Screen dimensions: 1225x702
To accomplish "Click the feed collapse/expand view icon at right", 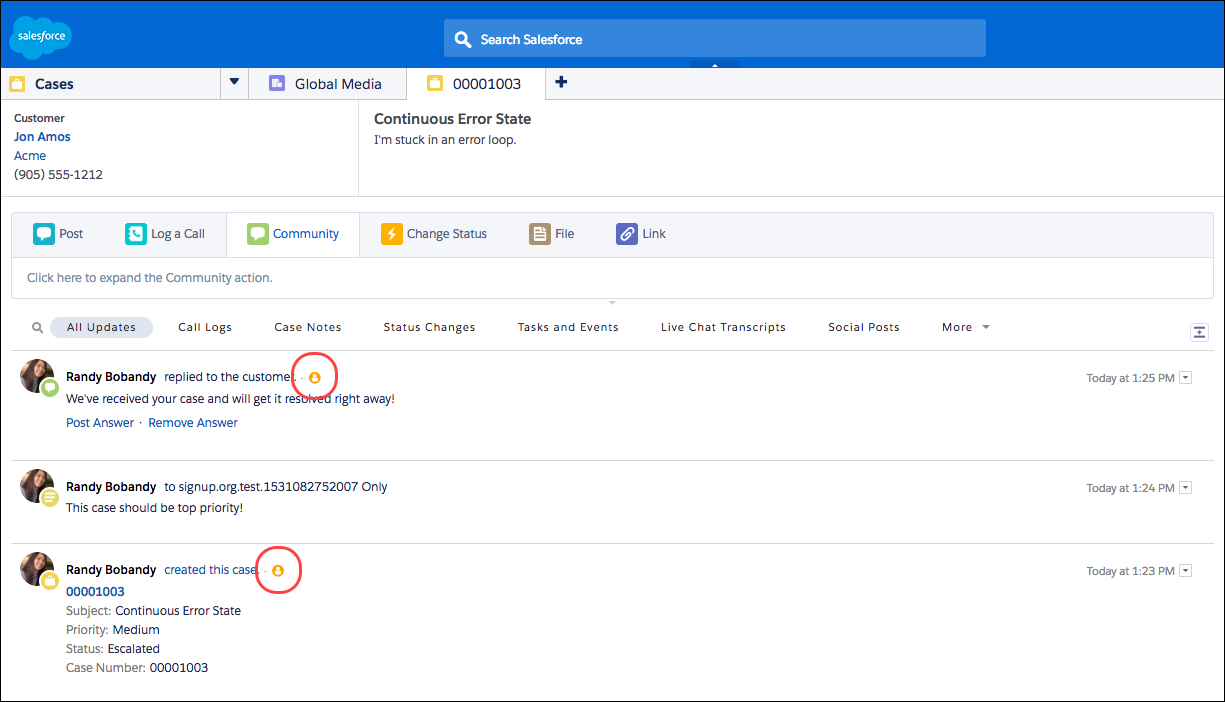I will click(1200, 332).
